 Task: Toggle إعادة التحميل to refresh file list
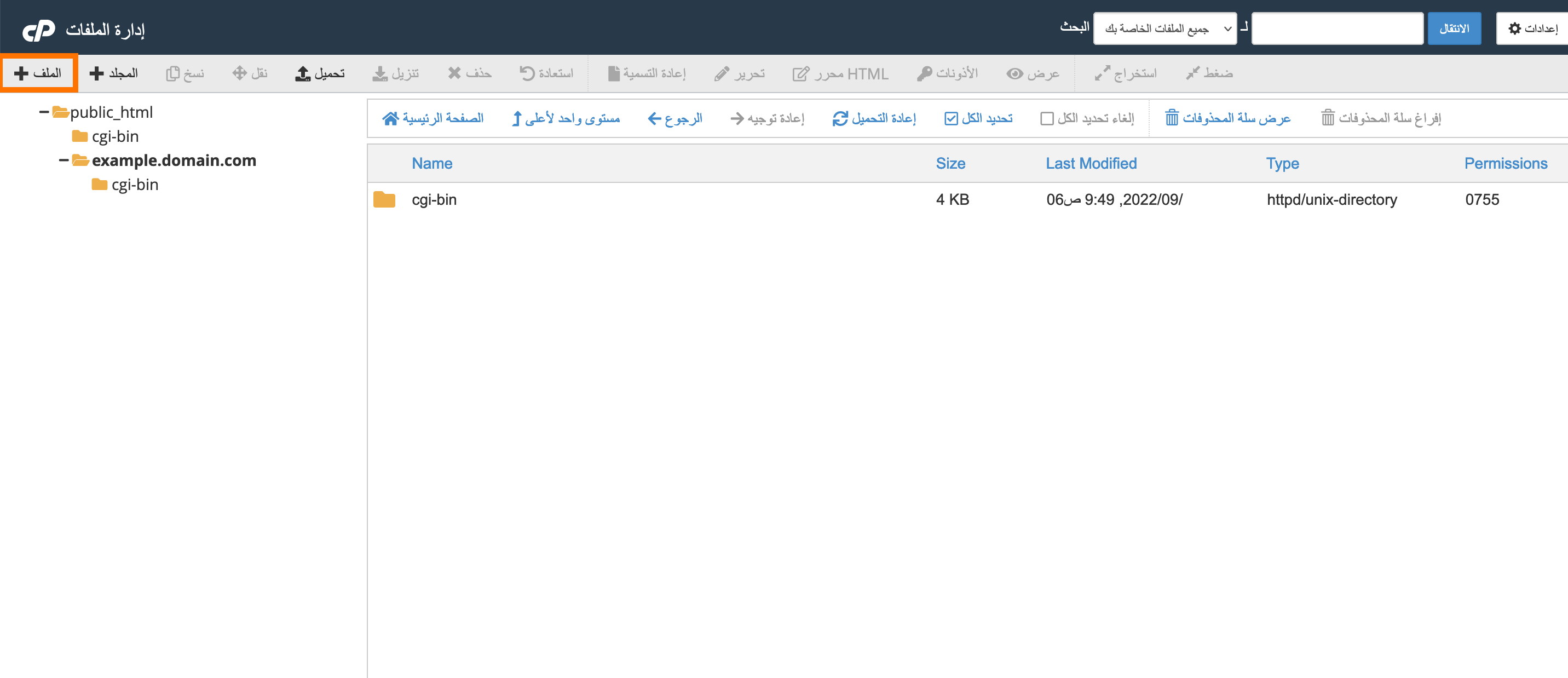coord(875,118)
